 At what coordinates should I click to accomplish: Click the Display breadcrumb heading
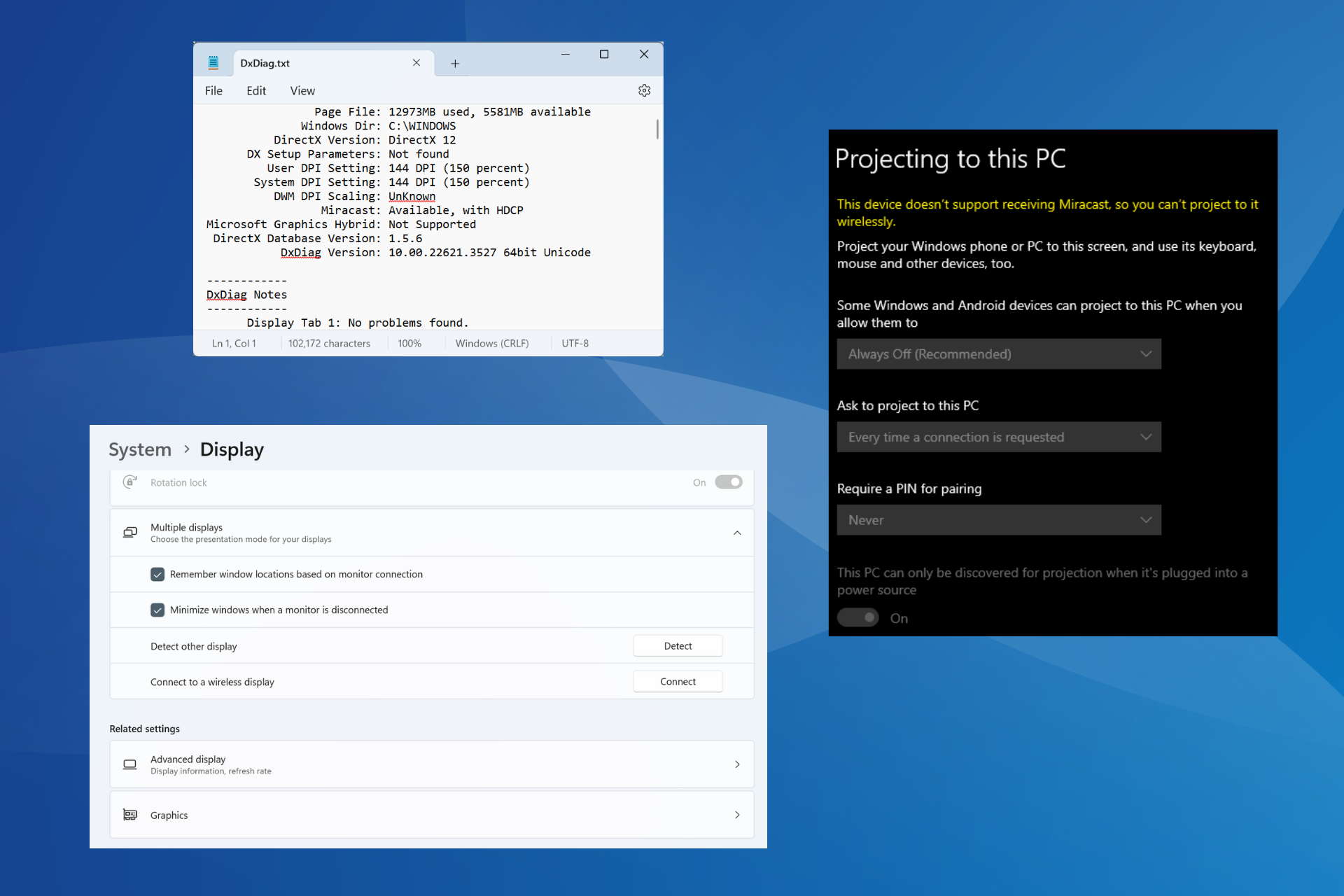click(x=232, y=449)
